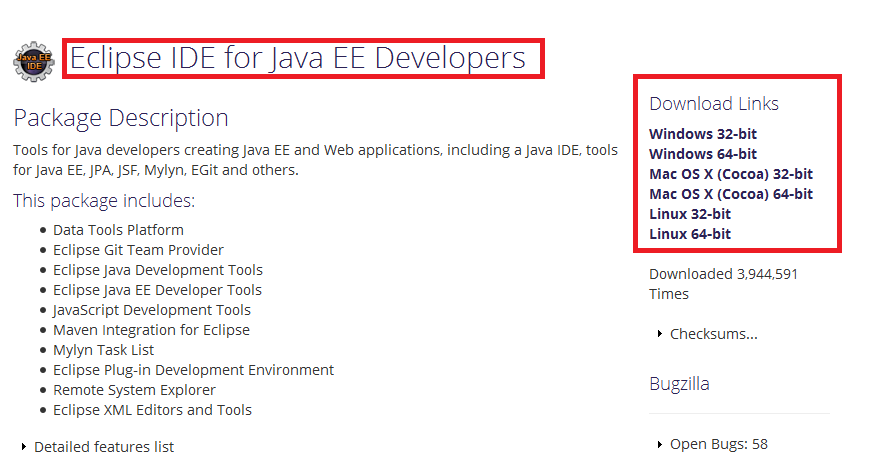Select the Linux 32-bit download
887x468 pixels.
click(690, 214)
